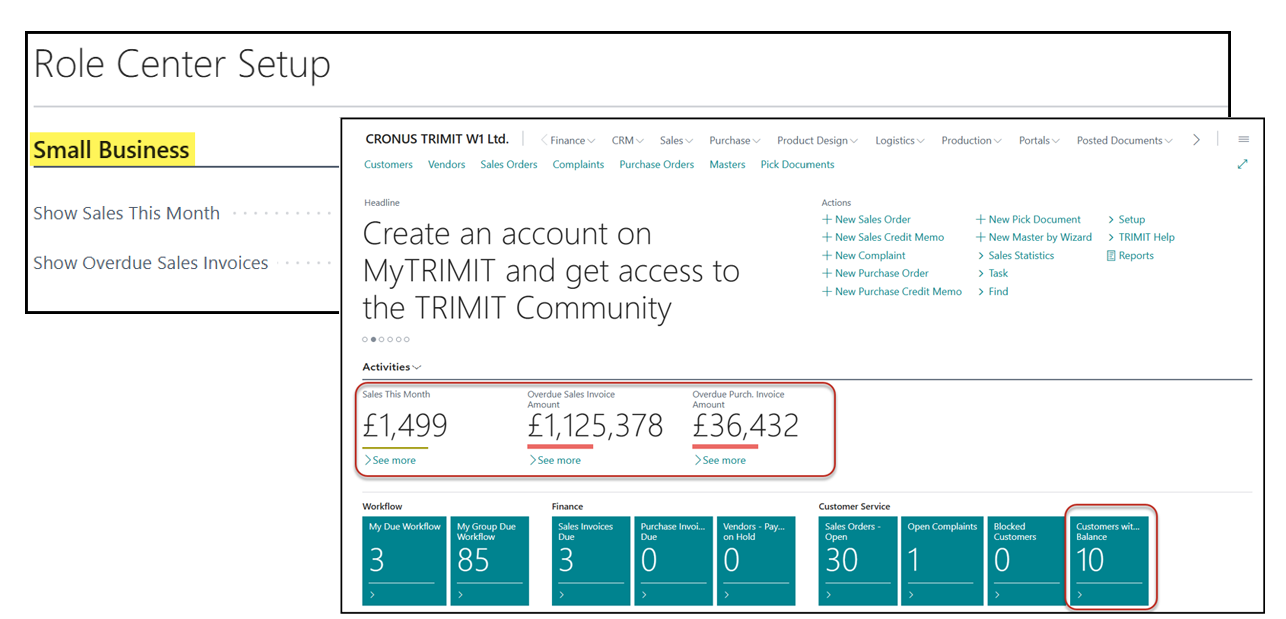The height and width of the screenshot is (619, 1286).
Task: Click plus icon for New Pick Document
Action: pos(981,220)
